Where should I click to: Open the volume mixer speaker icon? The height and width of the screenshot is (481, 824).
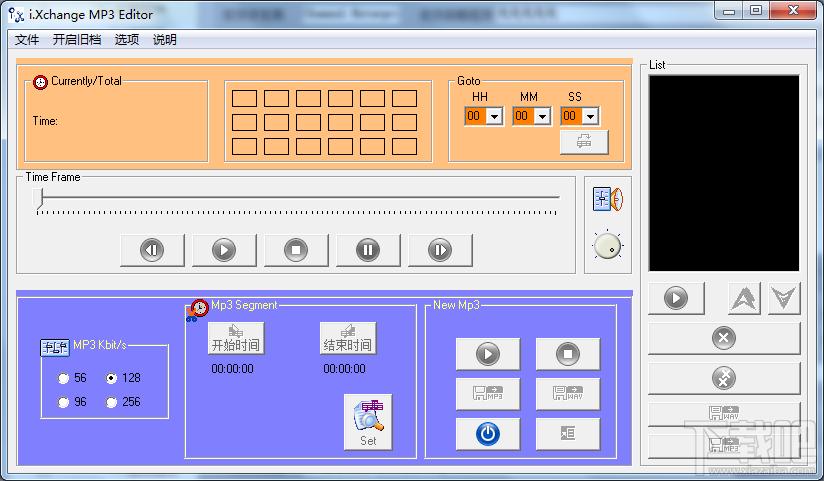click(608, 199)
